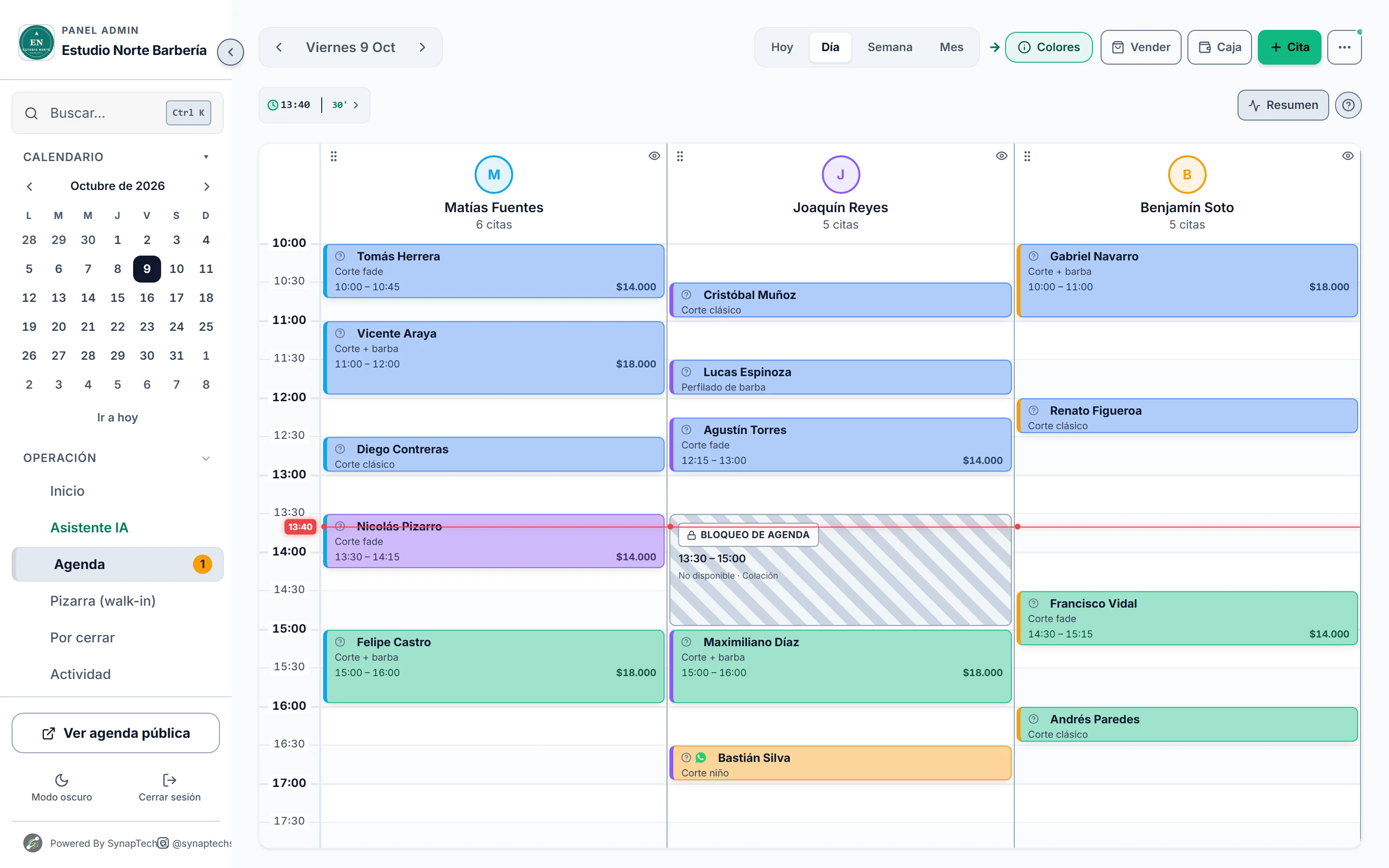Image resolution: width=1389 pixels, height=868 pixels.
Task: Collapse the sidebar with the arrow button
Action: coord(230,52)
